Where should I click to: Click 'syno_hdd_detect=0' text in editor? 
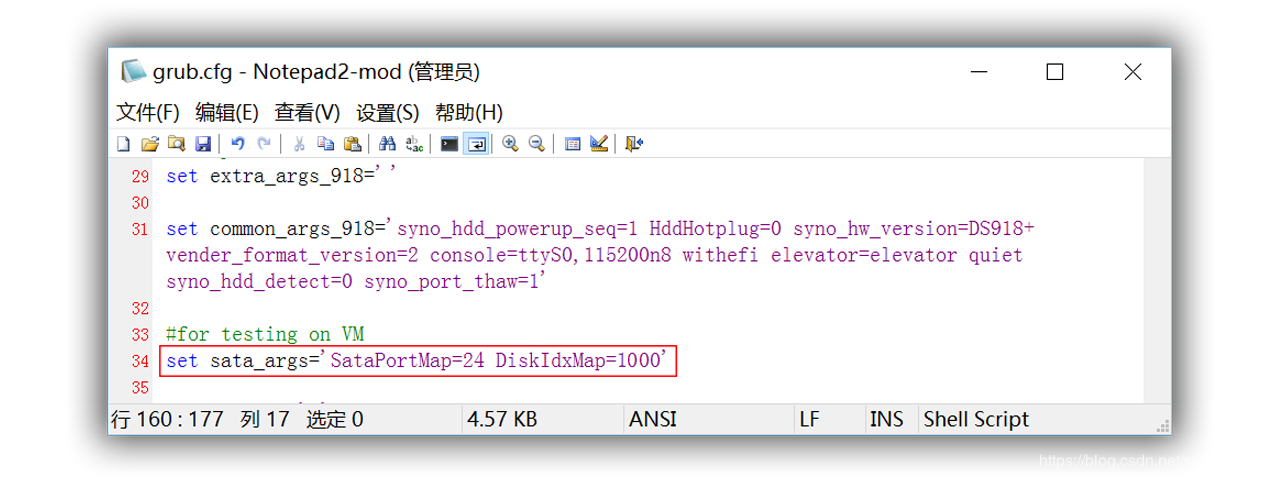click(x=260, y=282)
